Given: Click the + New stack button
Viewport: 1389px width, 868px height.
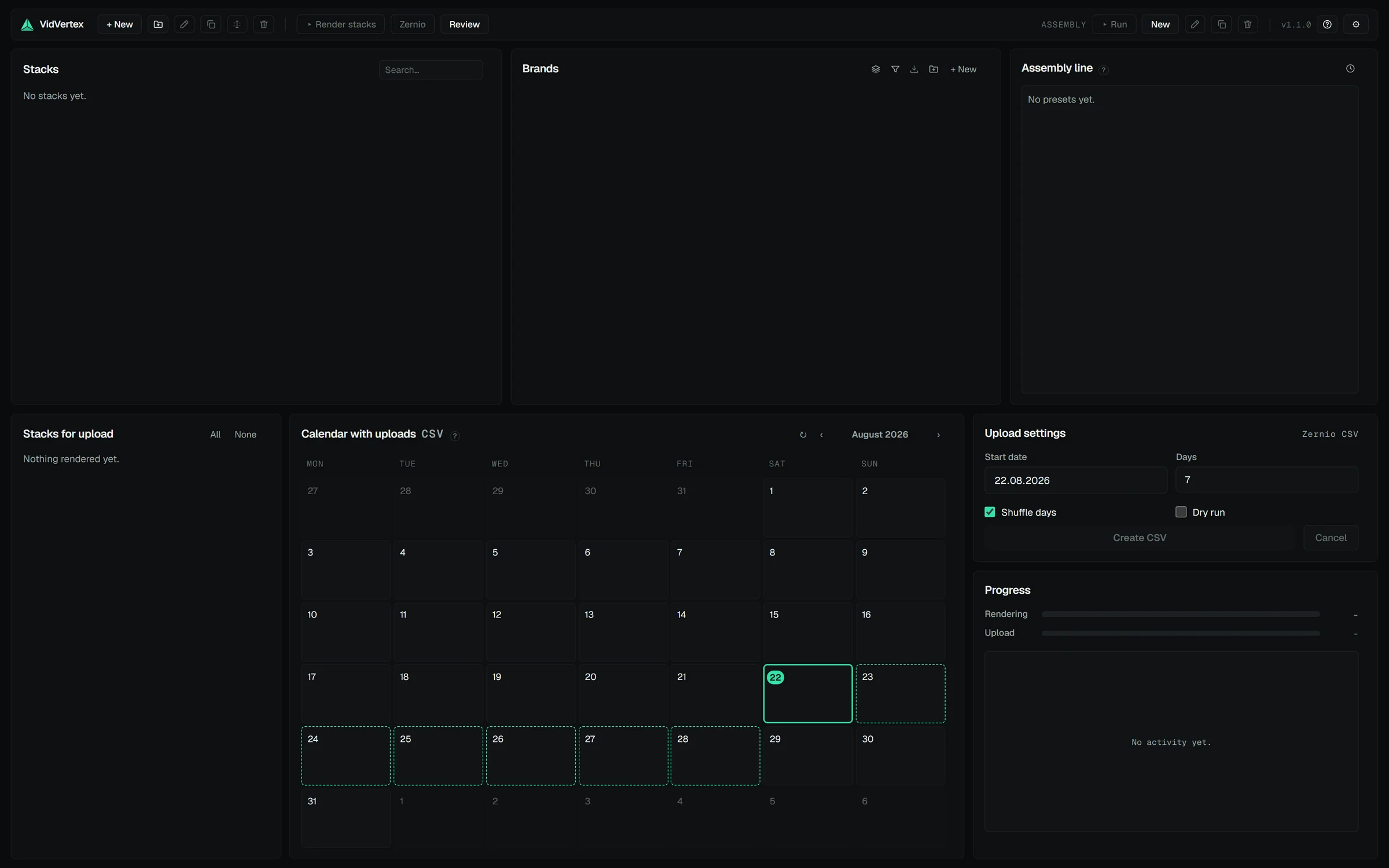Looking at the screenshot, I should pos(120,24).
